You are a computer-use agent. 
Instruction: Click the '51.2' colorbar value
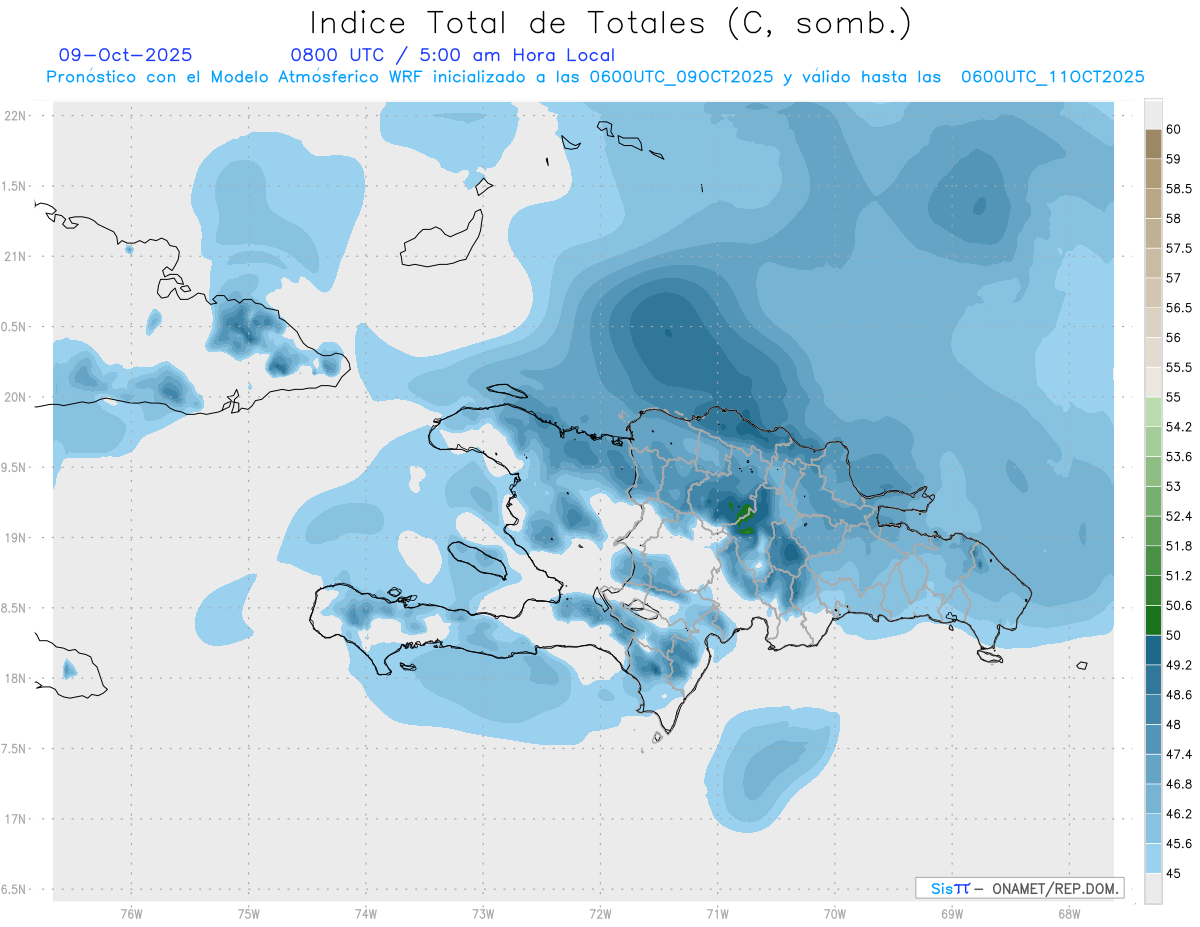(x=1180, y=576)
